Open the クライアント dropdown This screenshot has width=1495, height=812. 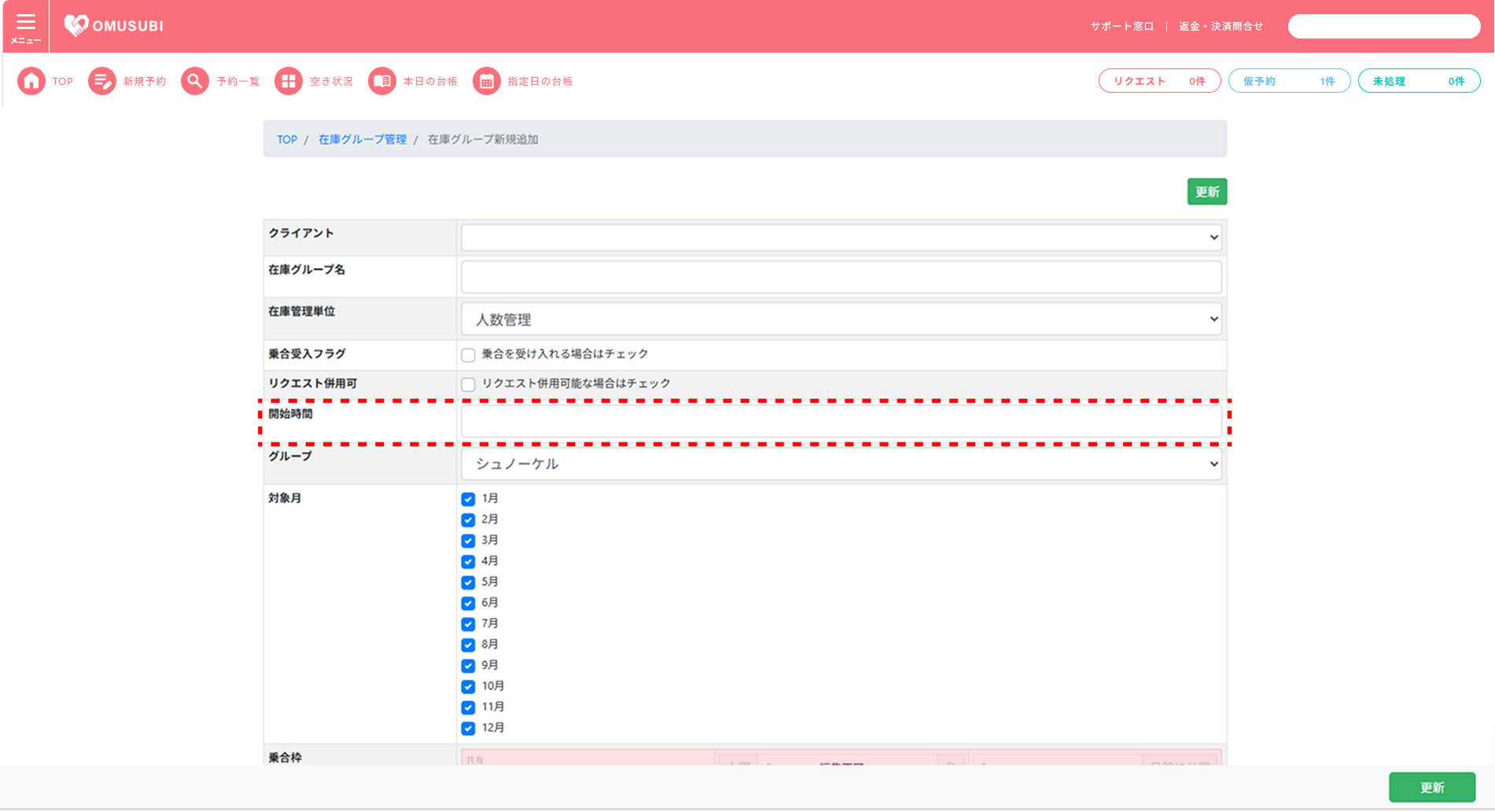point(841,237)
